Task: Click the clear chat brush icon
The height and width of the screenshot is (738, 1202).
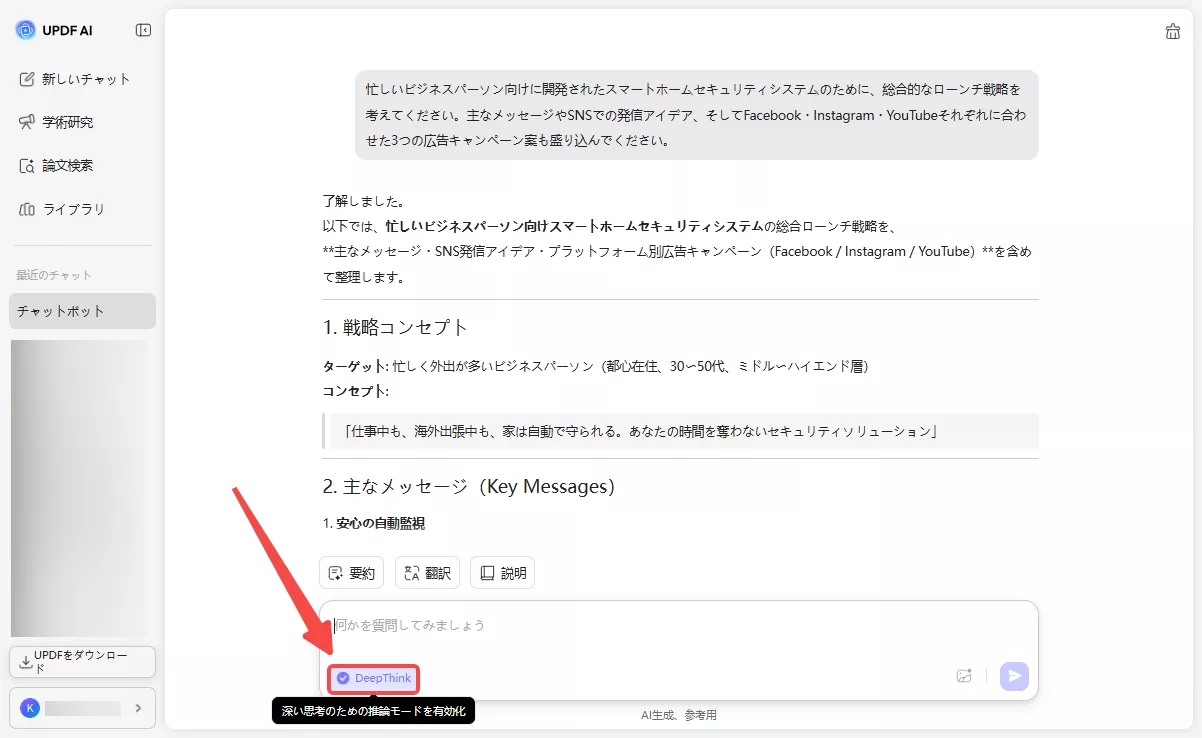Action: coord(1172,31)
